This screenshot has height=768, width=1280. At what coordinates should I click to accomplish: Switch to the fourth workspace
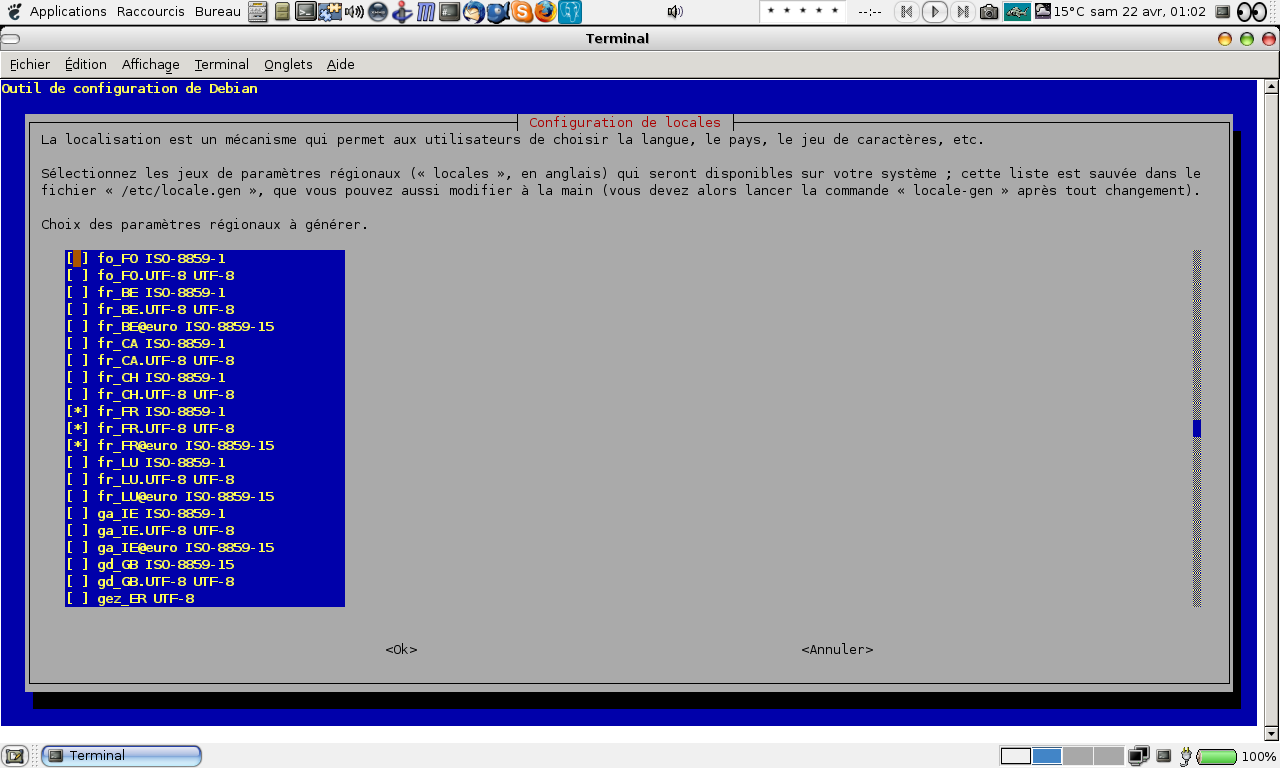1109,756
